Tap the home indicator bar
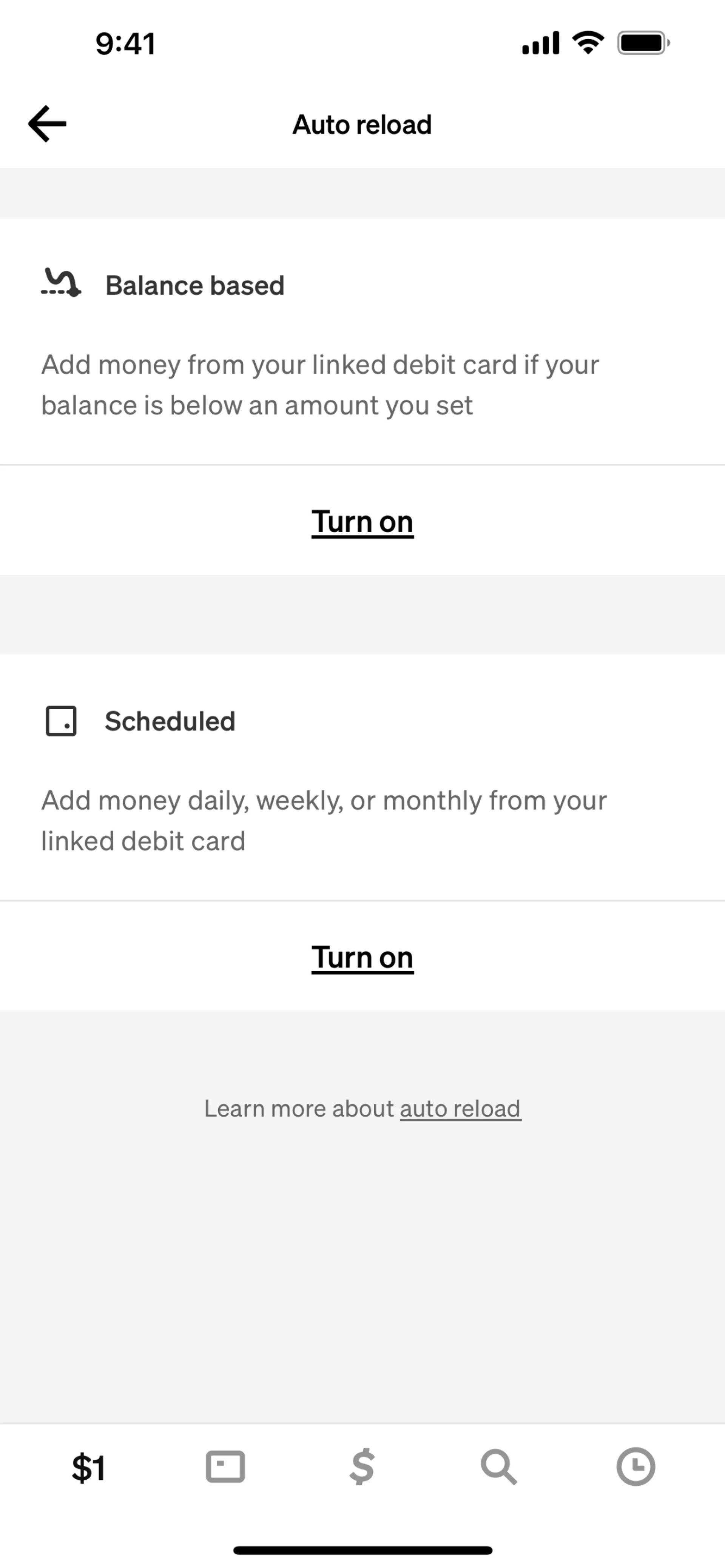725x1568 pixels. pos(362,1550)
